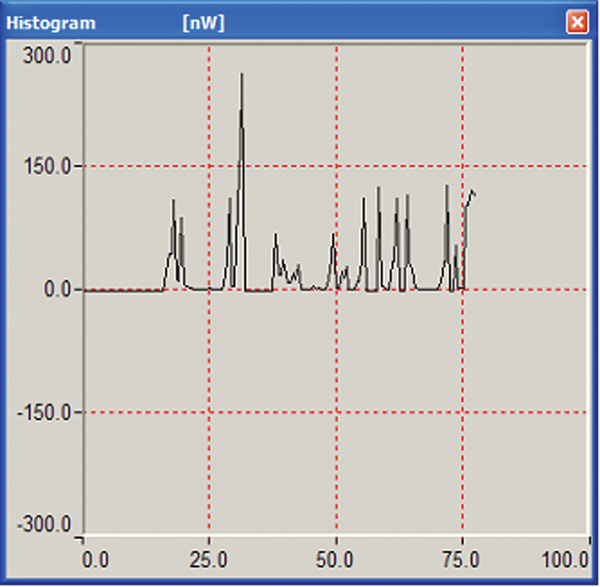The height and width of the screenshot is (587, 600).
Task: Pick the -150.0 y-axis label
Action: [x=44, y=412]
